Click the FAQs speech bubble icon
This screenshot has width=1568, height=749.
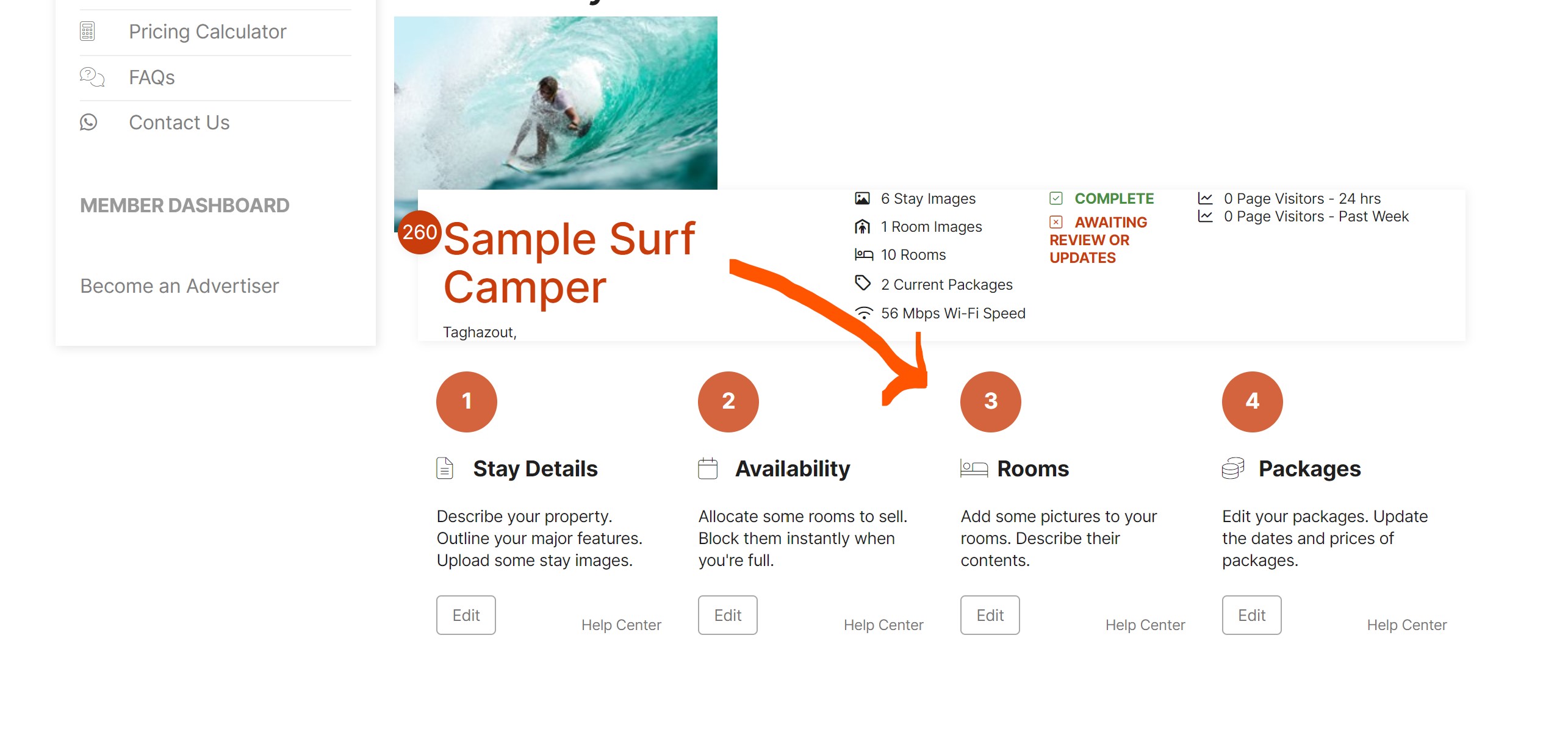[92, 77]
